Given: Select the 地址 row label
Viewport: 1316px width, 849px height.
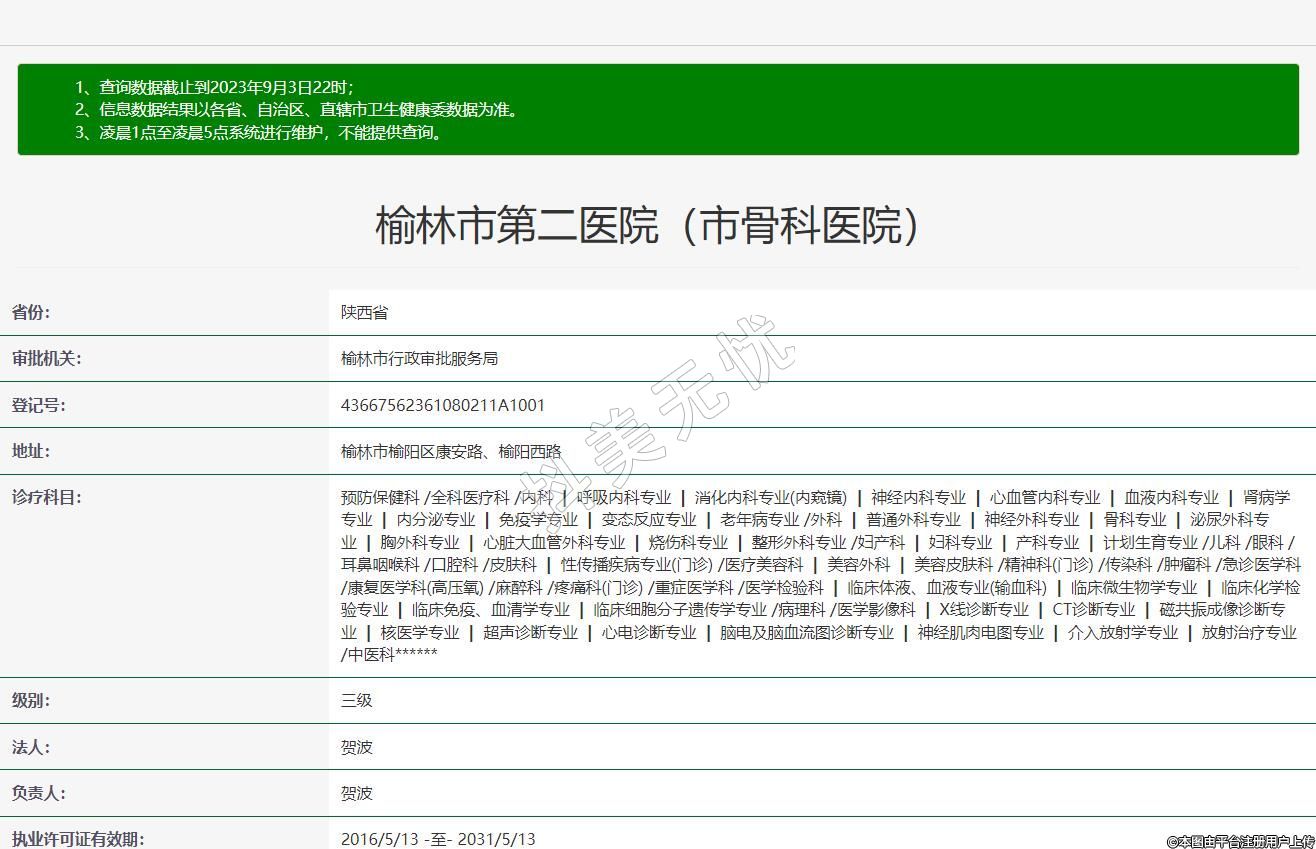Looking at the screenshot, I should [31, 451].
